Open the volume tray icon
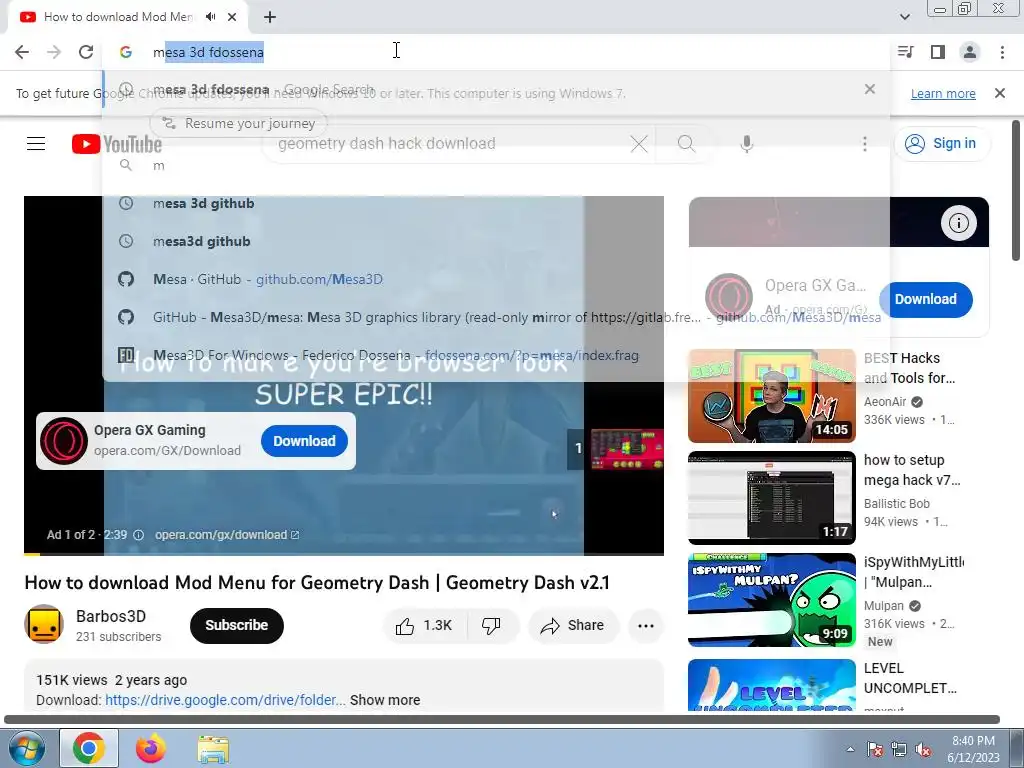1024x768 pixels. coord(923,750)
